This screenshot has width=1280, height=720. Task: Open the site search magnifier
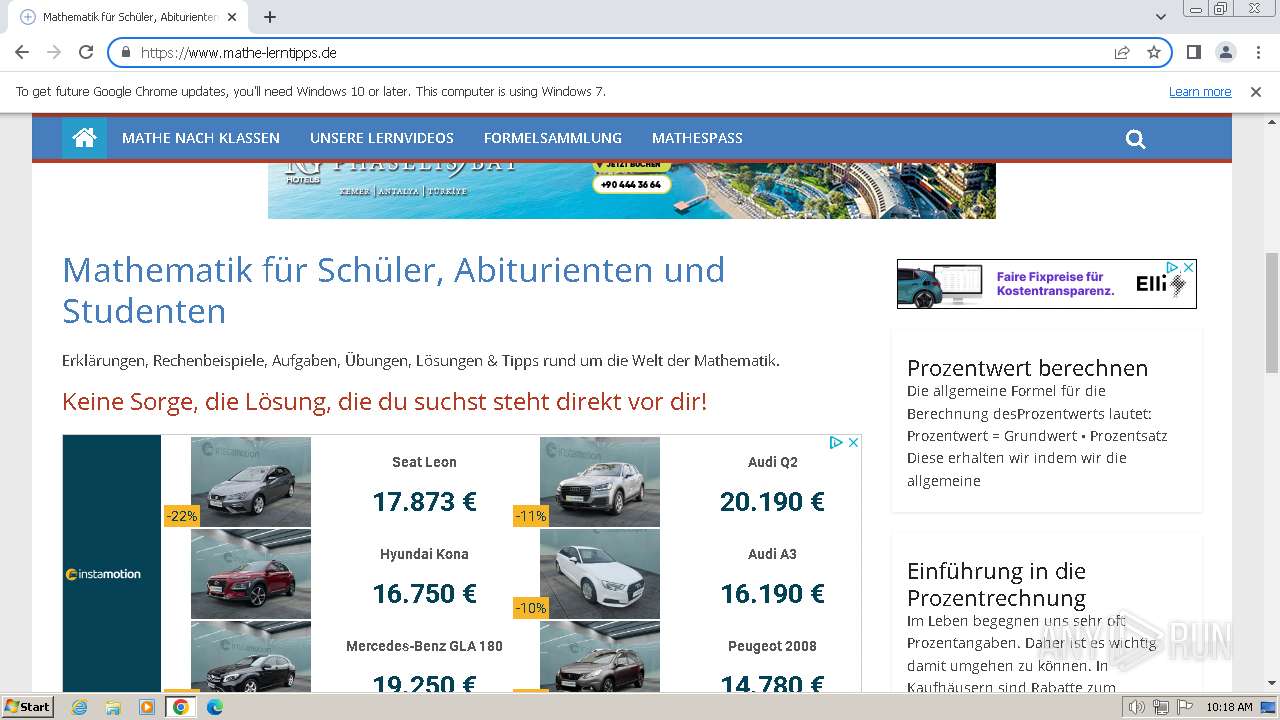pos(1135,139)
